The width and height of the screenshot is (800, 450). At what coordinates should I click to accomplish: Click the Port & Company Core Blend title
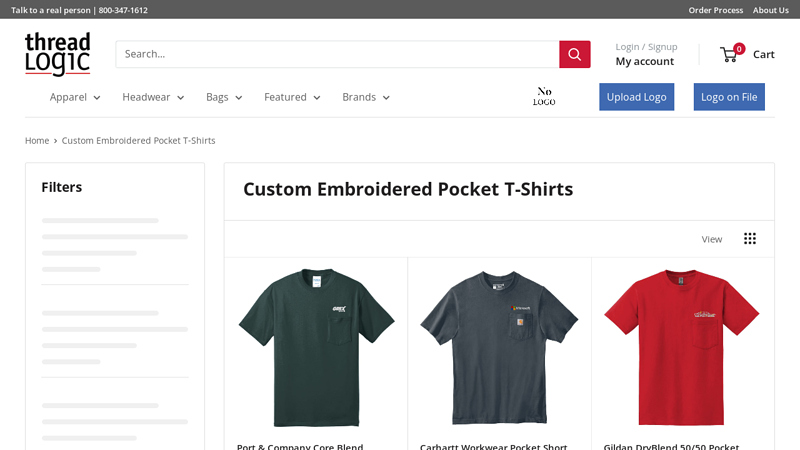pos(300,446)
